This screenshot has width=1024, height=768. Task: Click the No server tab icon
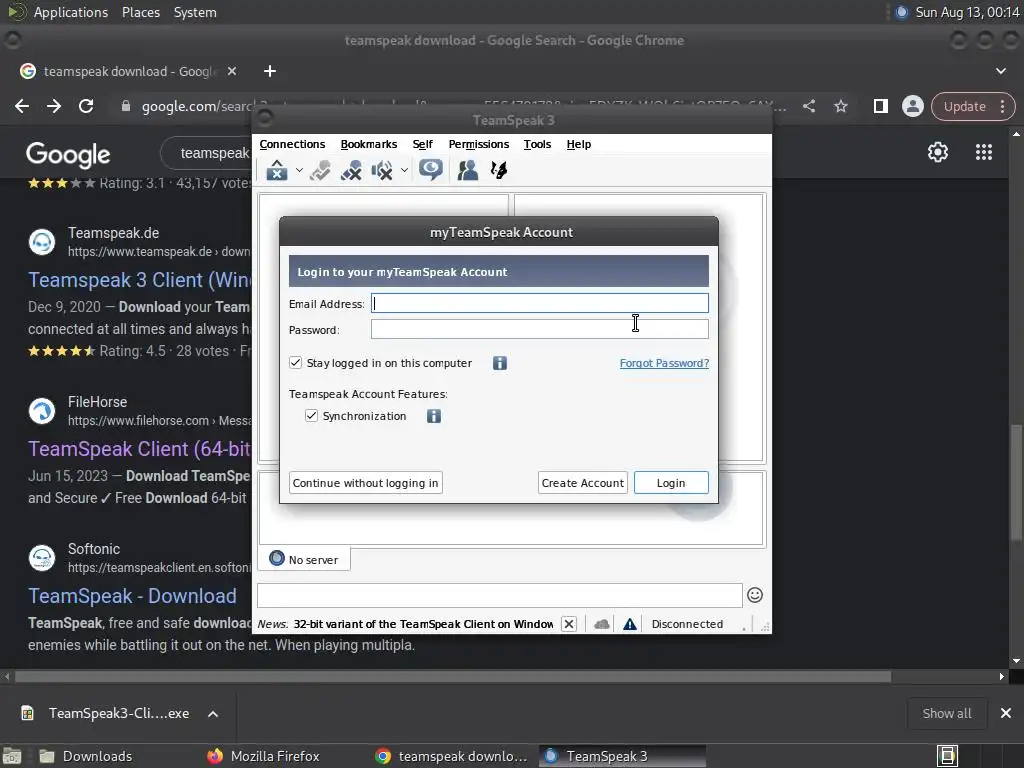pyautogui.click(x=277, y=558)
